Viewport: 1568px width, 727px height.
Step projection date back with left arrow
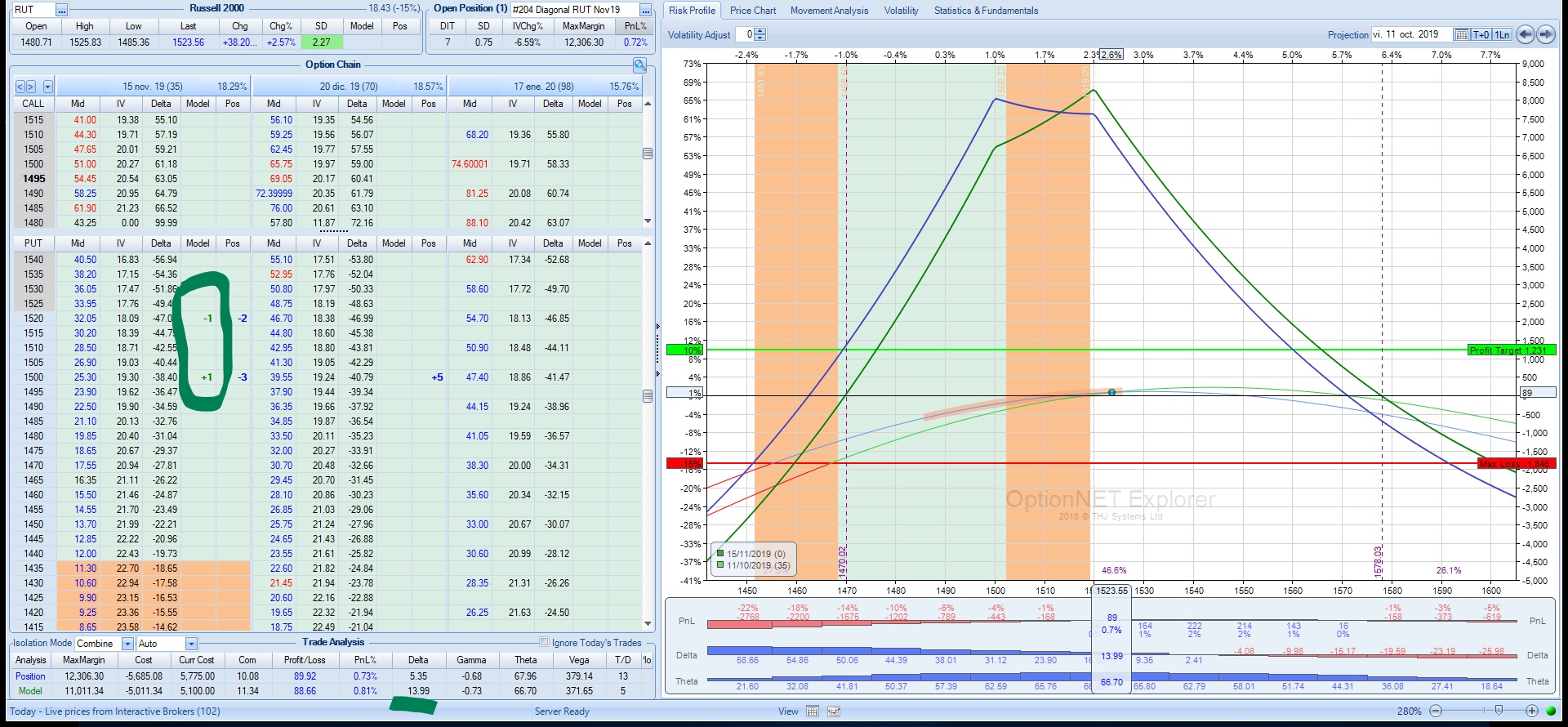tap(1525, 34)
